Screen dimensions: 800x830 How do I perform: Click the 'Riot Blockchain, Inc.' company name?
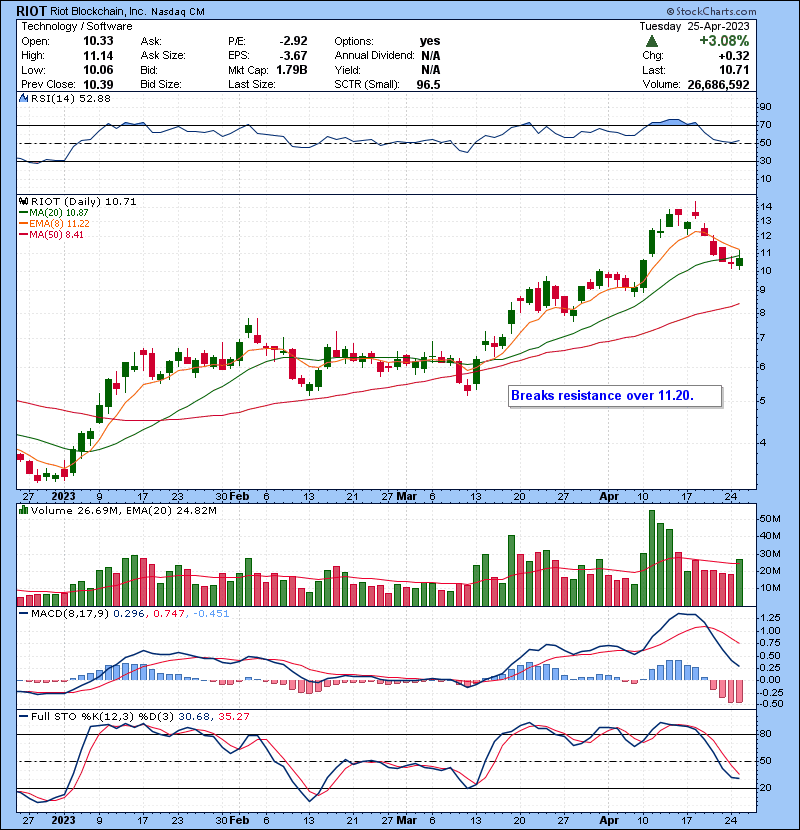(x=98, y=11)
